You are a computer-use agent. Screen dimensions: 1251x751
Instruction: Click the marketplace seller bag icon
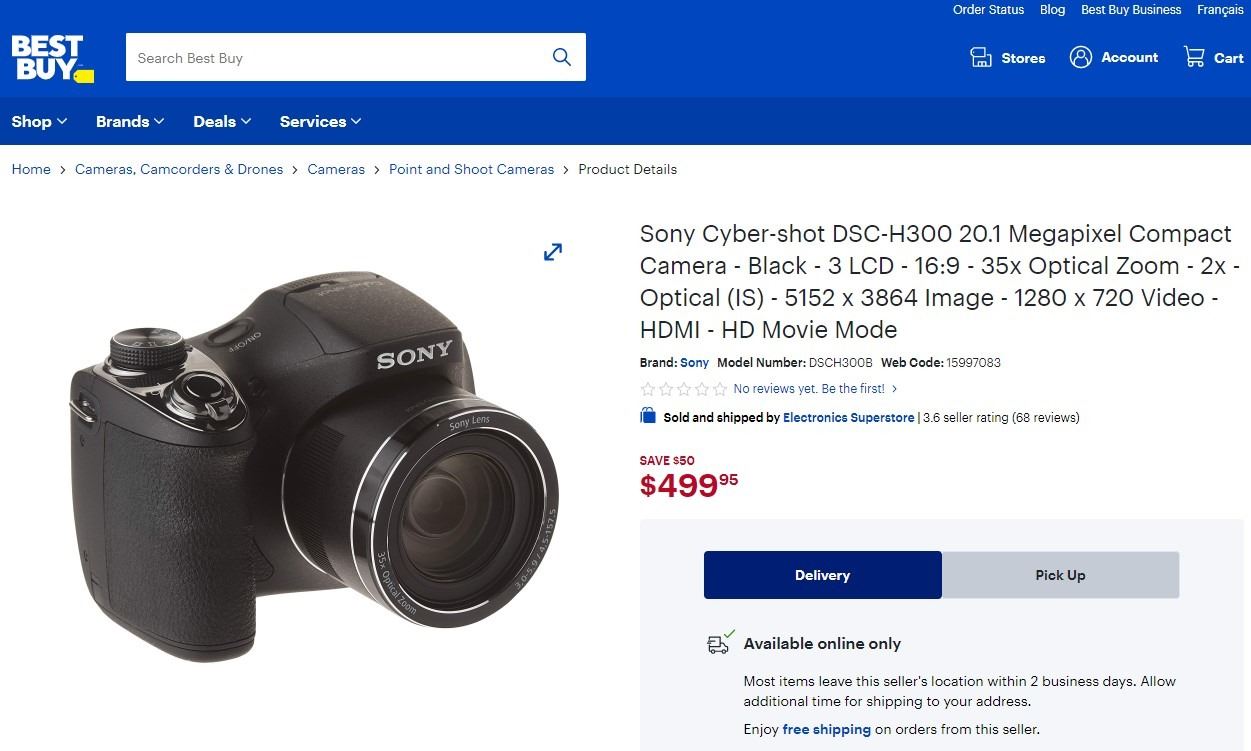(x=648, y=417)
